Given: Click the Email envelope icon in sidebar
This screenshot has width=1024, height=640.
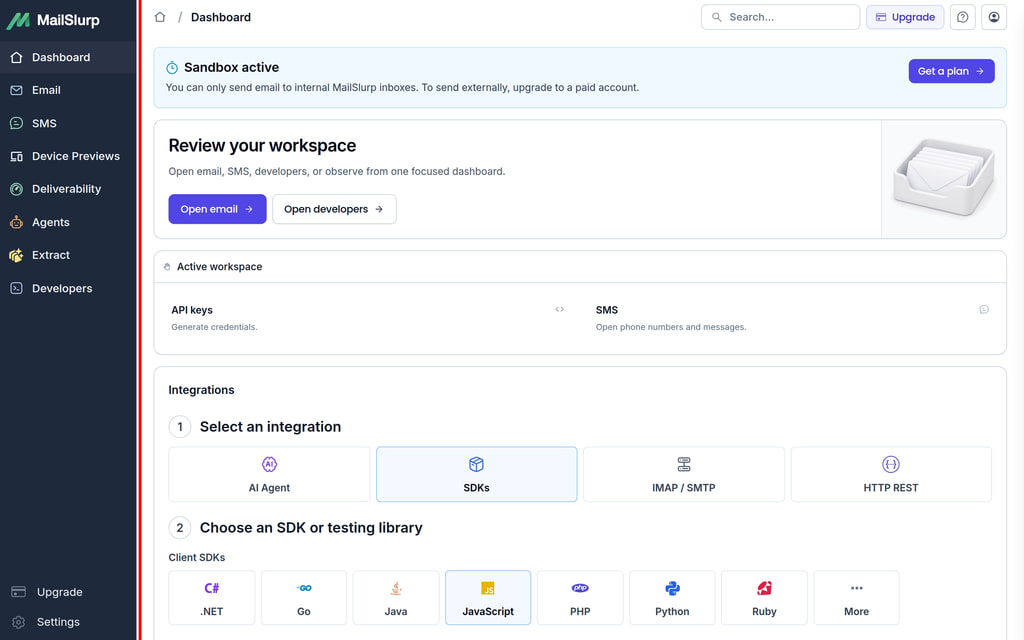Looking at the screenshot, I should [16, 90].
